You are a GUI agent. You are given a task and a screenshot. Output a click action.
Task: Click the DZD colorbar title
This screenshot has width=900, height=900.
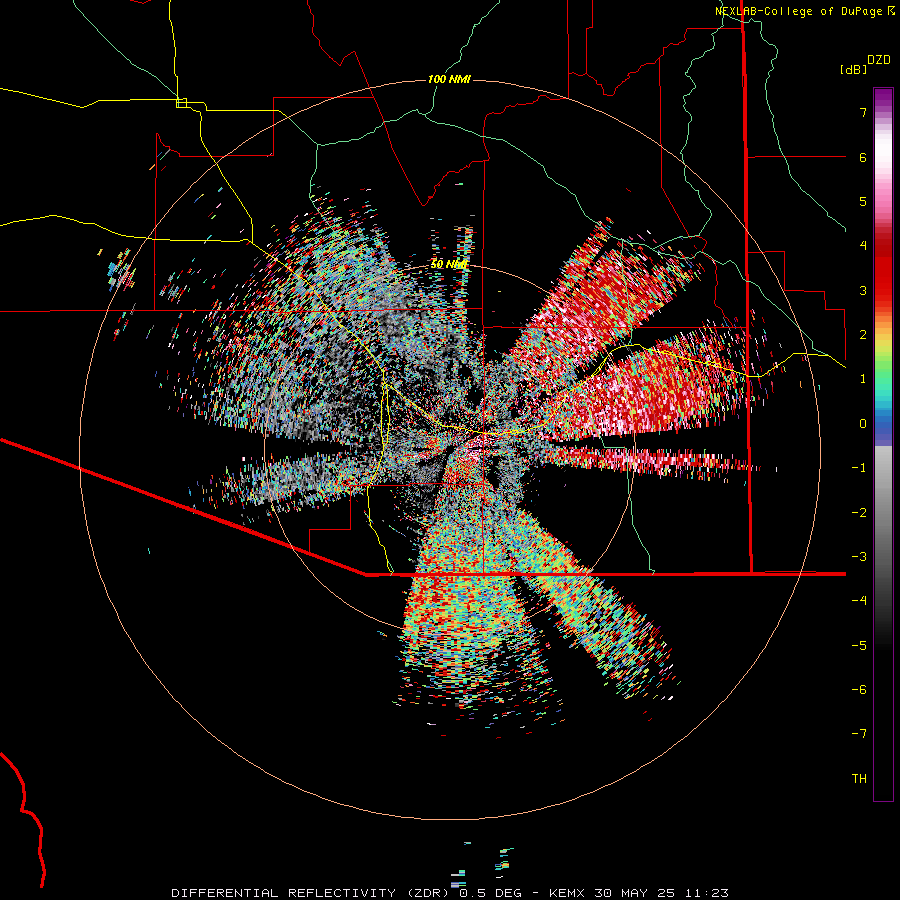(x=878, y=60)
